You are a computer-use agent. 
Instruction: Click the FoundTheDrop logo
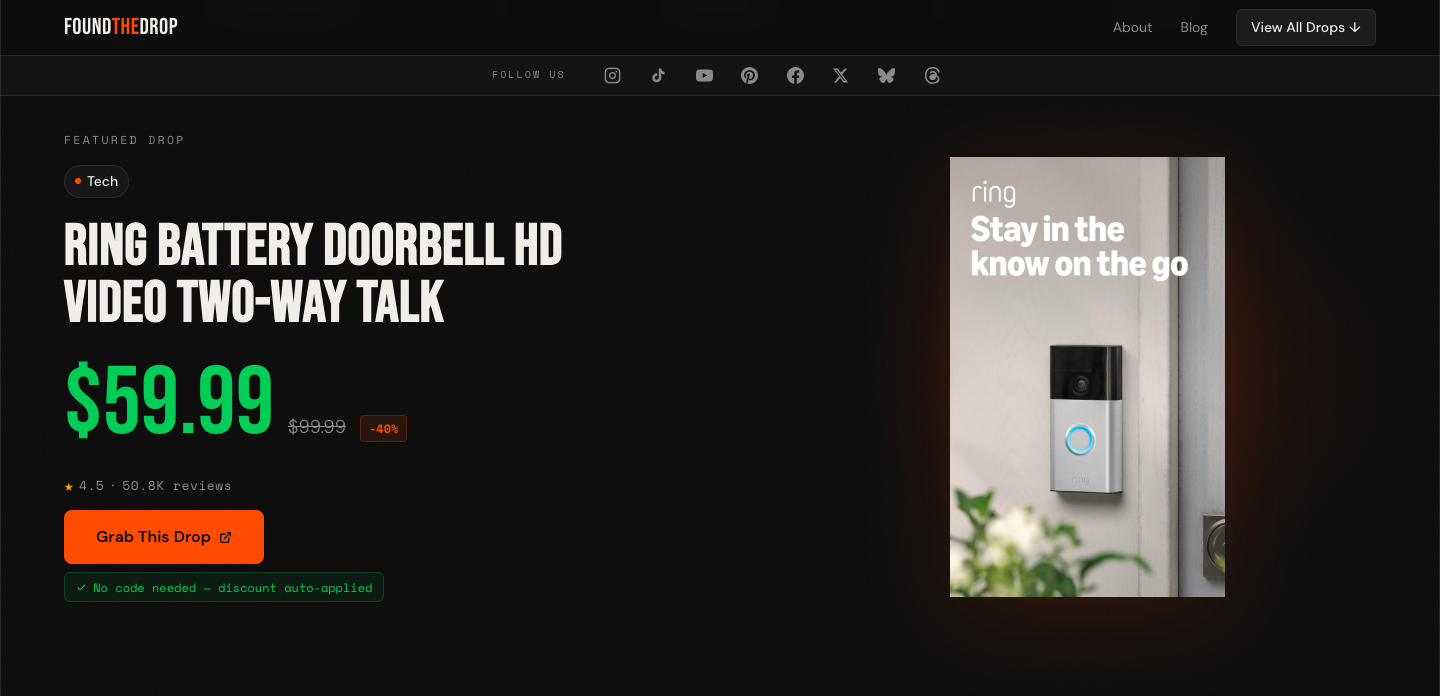121,27
